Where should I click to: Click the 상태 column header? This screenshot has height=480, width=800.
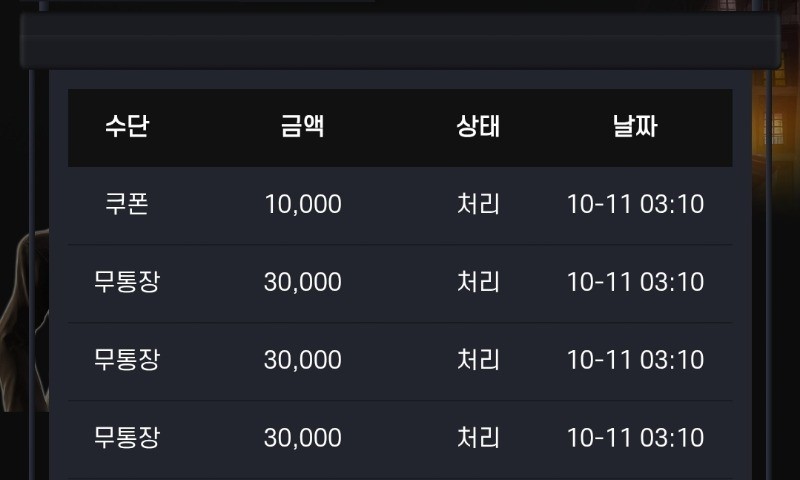[x=478, y=127]
